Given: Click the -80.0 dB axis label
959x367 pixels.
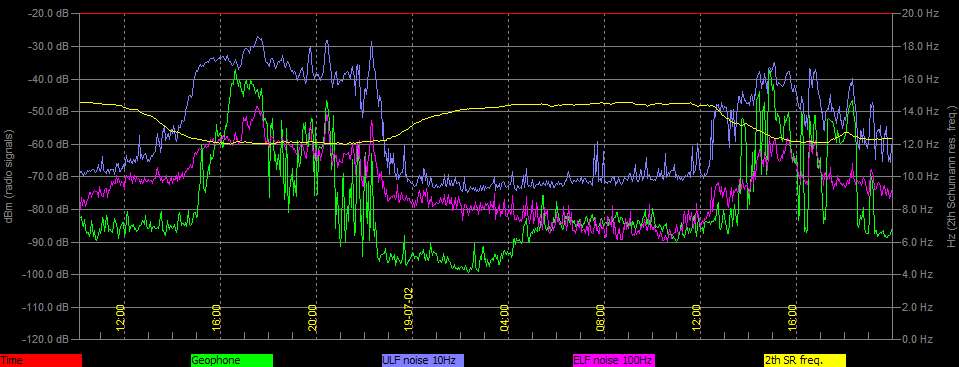Looking at the screenshot, I should click(x=49, y=209).
